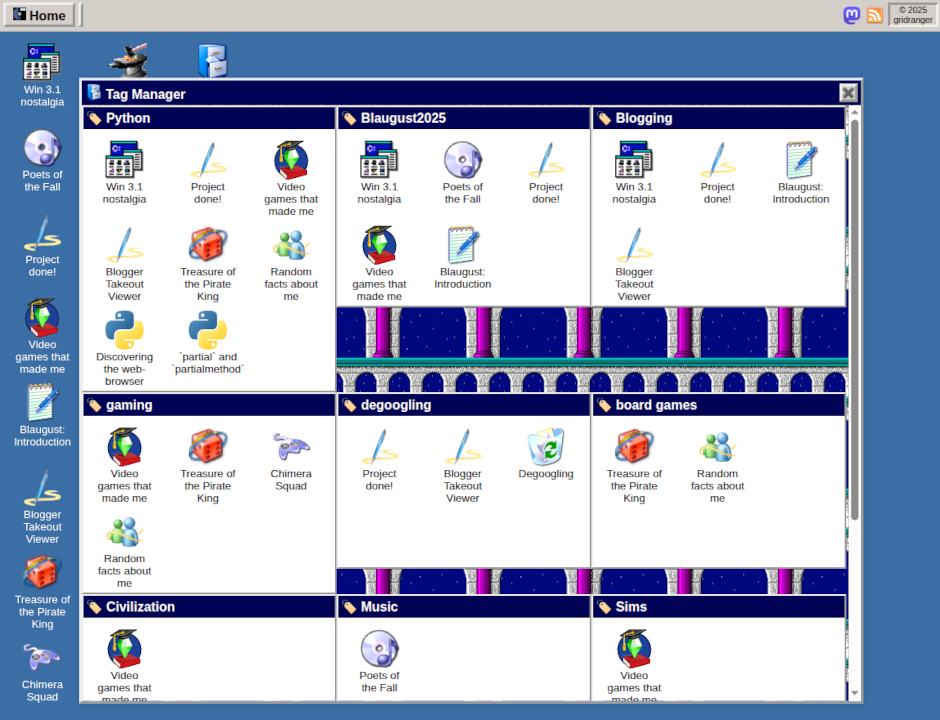Viewport: 940px width, 720px height.
Task: Click the Sims tag header
Action: pyautogui.click(x=718, y=607)
